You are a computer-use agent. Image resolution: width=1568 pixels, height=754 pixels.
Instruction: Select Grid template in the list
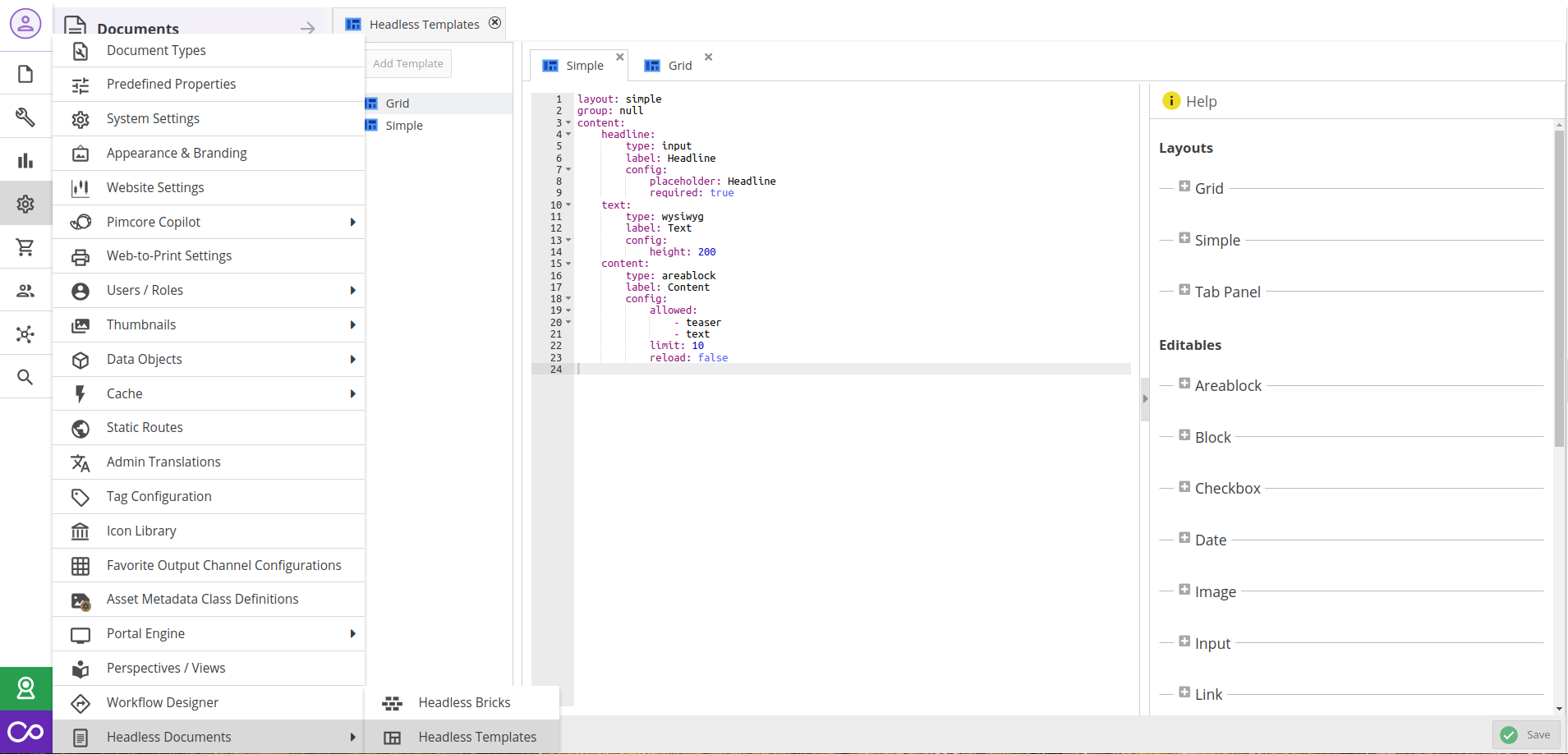tap(438, 103)
